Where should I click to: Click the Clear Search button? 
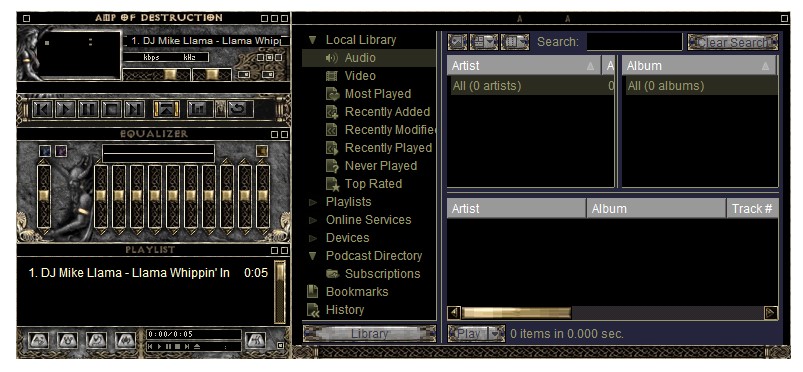(733, 42)
